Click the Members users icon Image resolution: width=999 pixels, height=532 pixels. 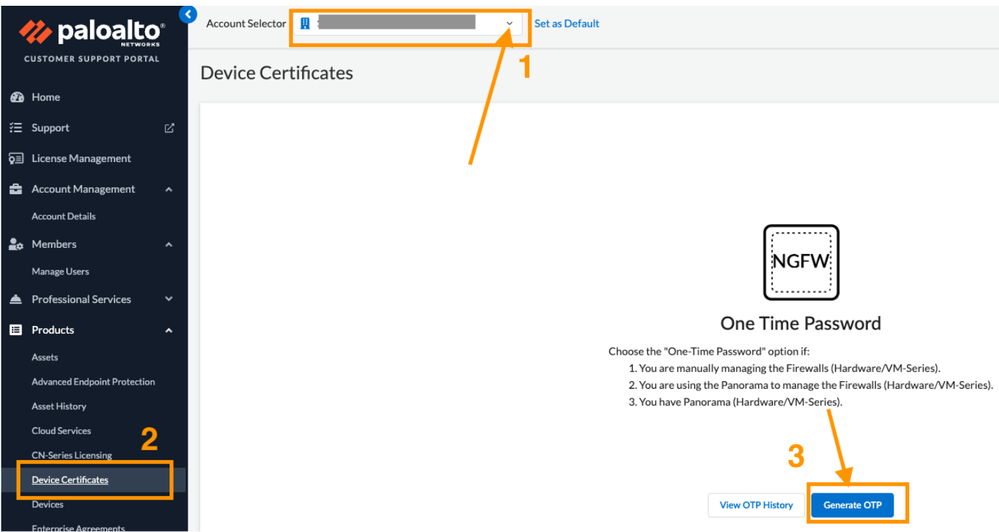(x=16, y=245)
